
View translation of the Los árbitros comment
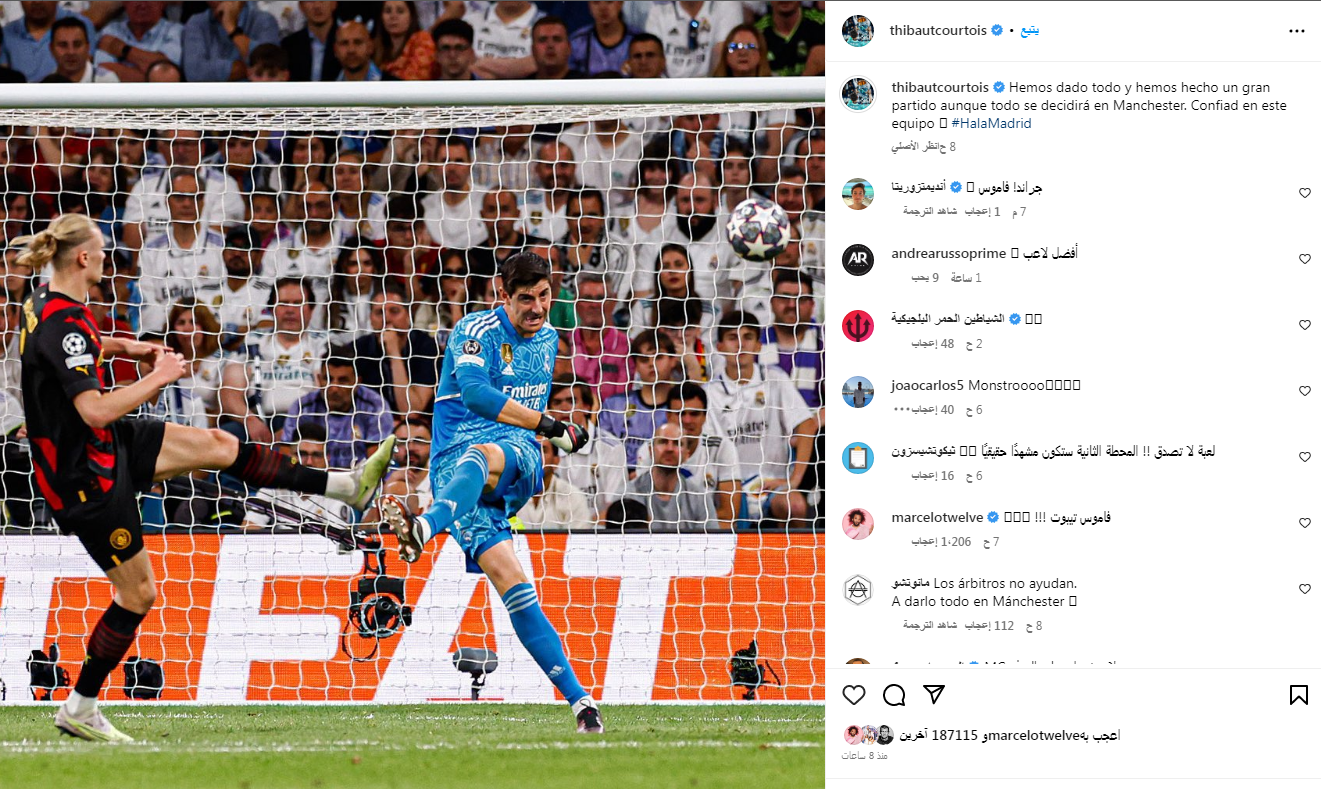(930, 625)
